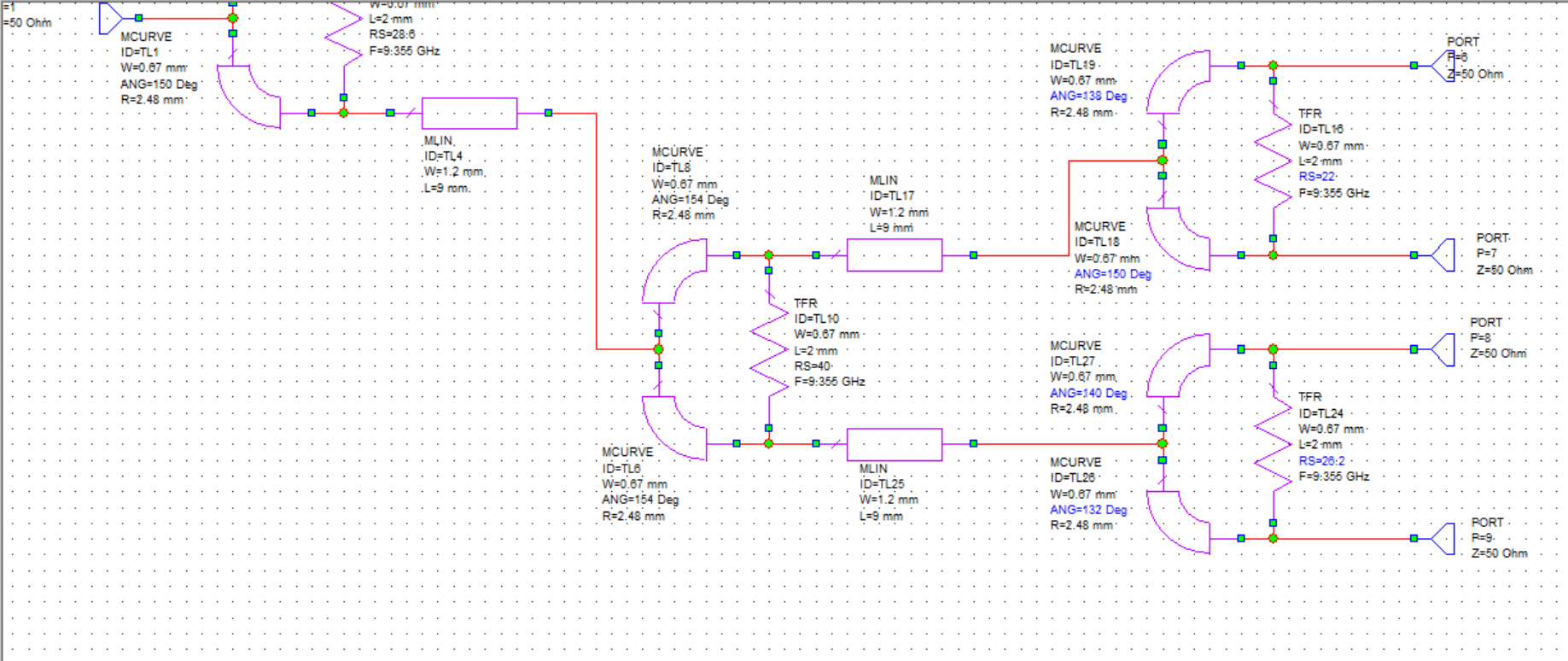Click R=2.48 mm parameter of TL26

click(x=1082, y=525)
